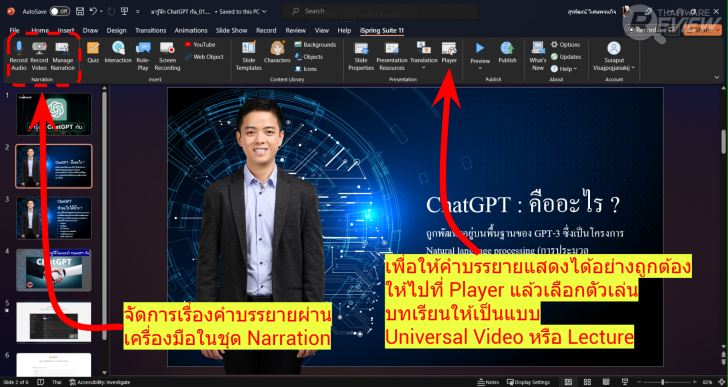
Task: Switch to the Design tab
Action: point(116,30)
